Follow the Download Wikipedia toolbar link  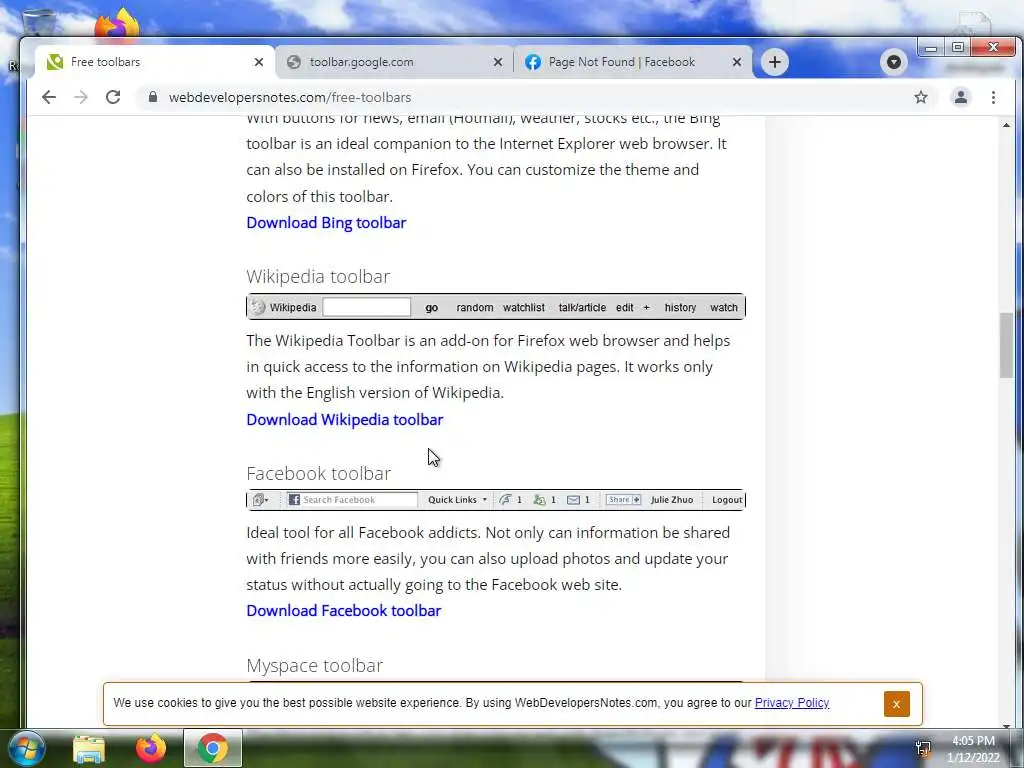(344, 420)
